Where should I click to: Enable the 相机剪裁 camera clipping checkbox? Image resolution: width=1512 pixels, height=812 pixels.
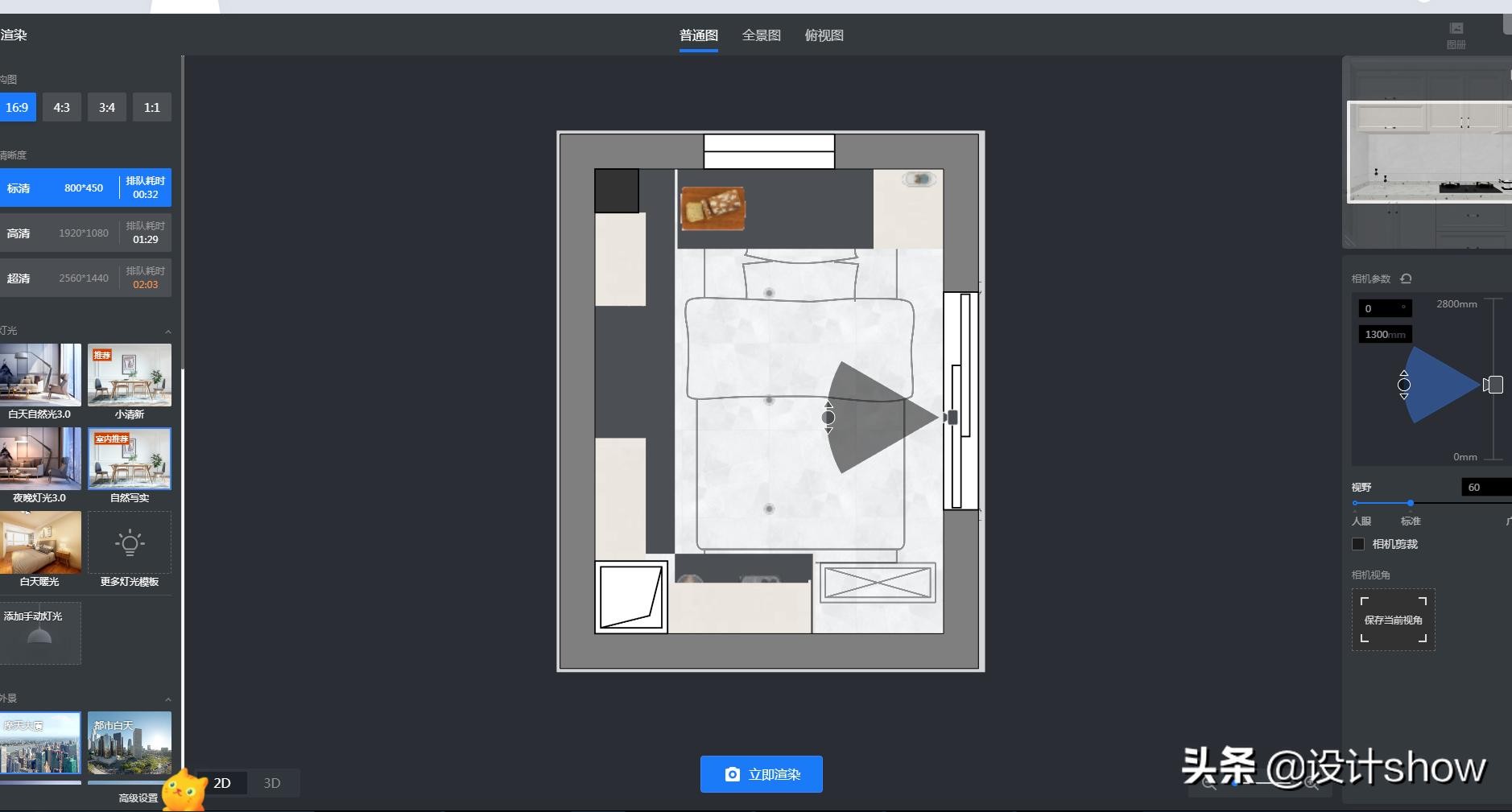1358,544
